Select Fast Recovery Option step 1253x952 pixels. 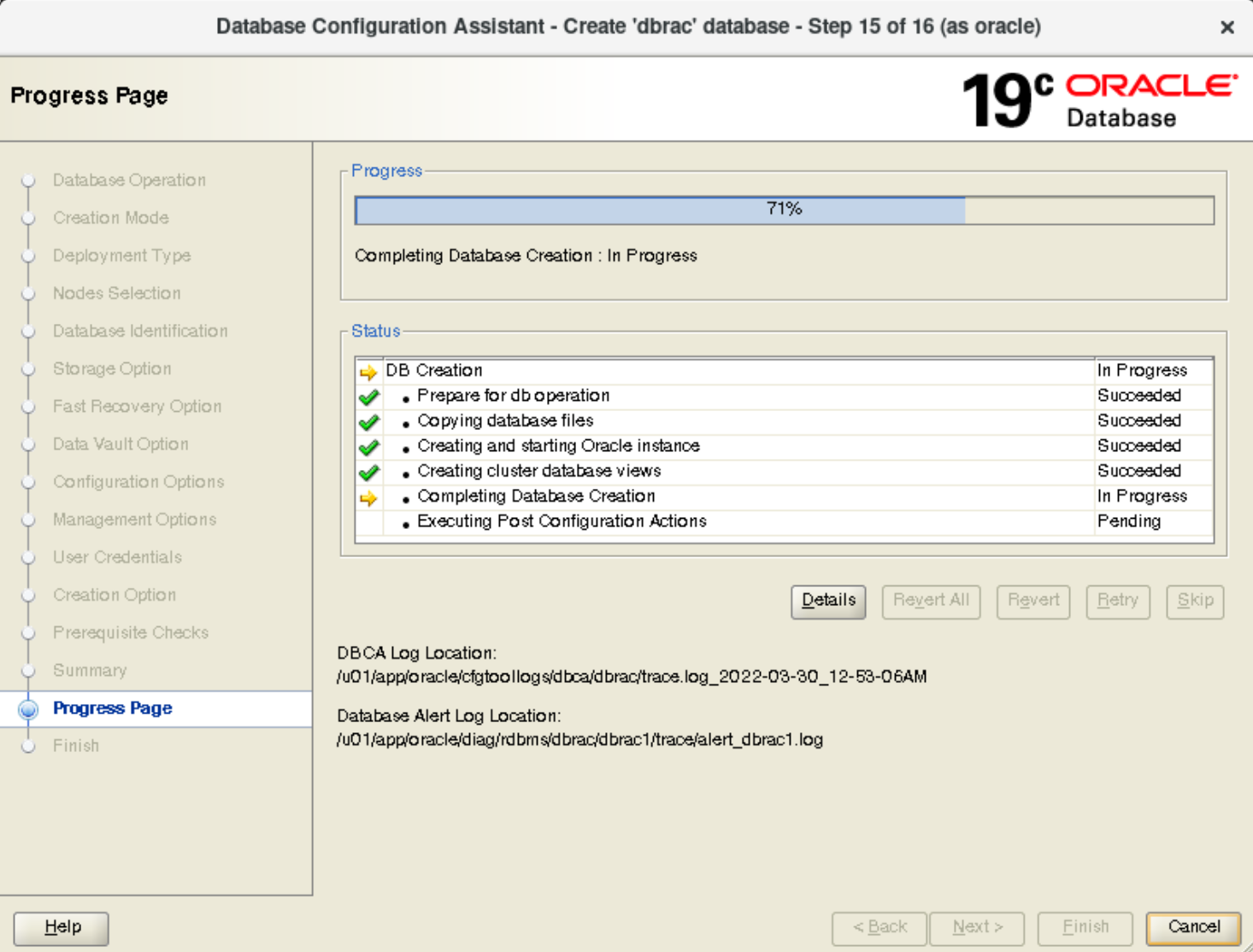click(137, 406)
